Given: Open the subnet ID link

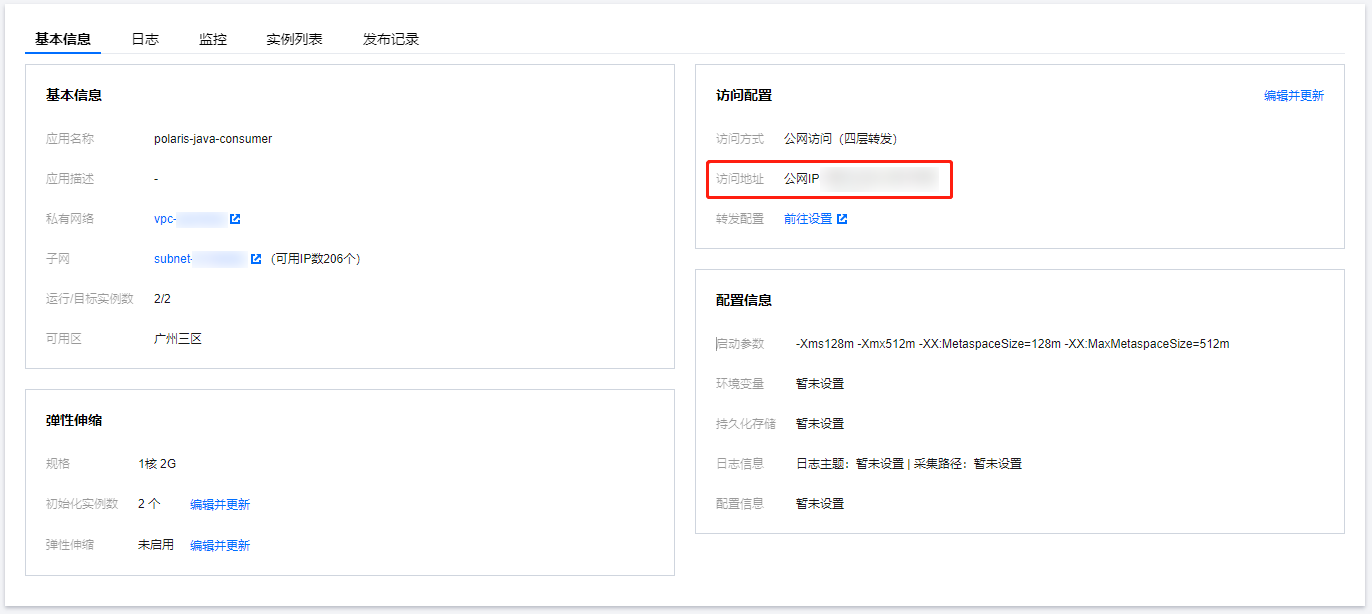Looking at the screenshot, I should [x=199, y=259].
